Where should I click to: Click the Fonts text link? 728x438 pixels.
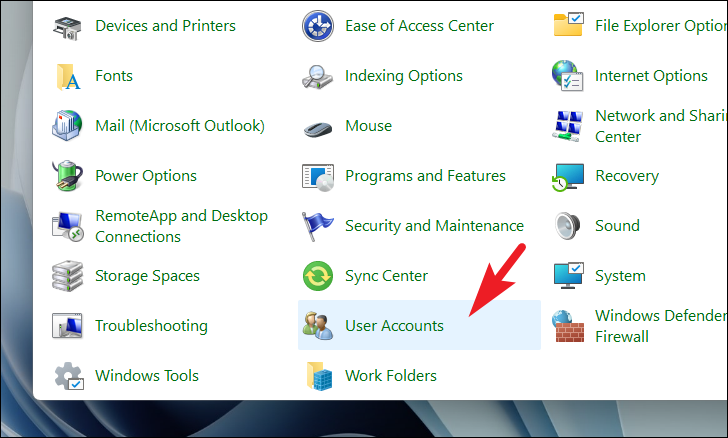pos(114,76)
